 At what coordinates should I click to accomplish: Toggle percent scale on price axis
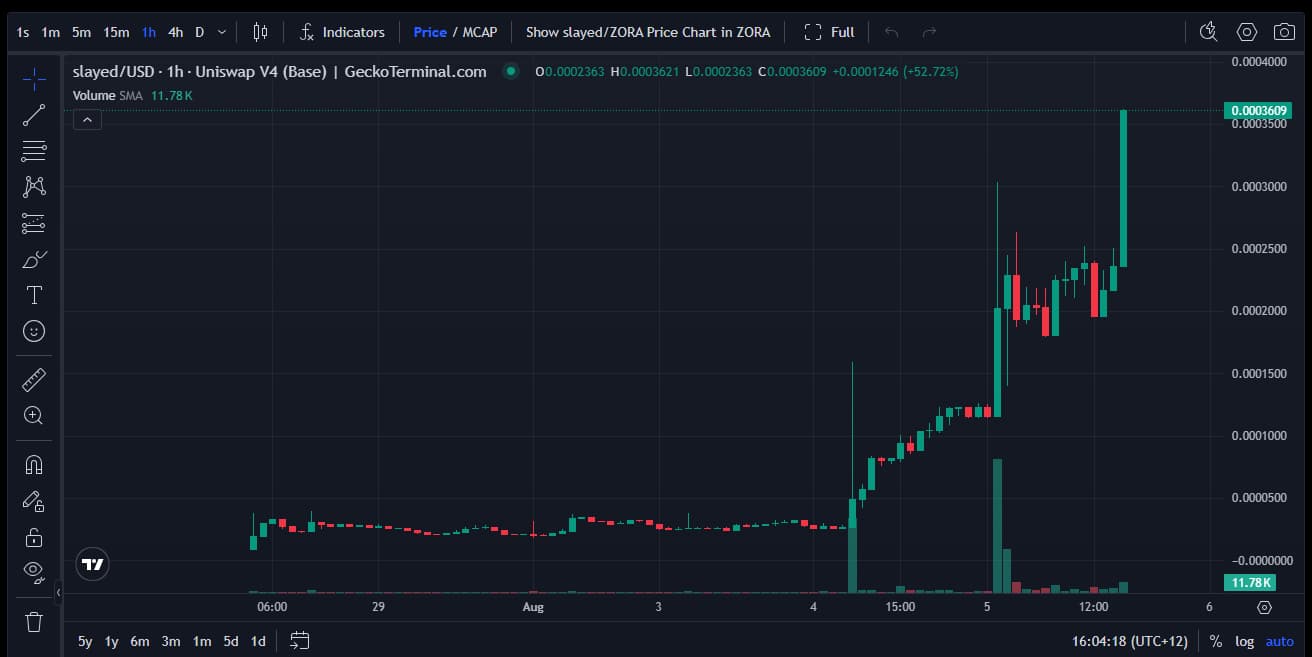(1216, 641)
